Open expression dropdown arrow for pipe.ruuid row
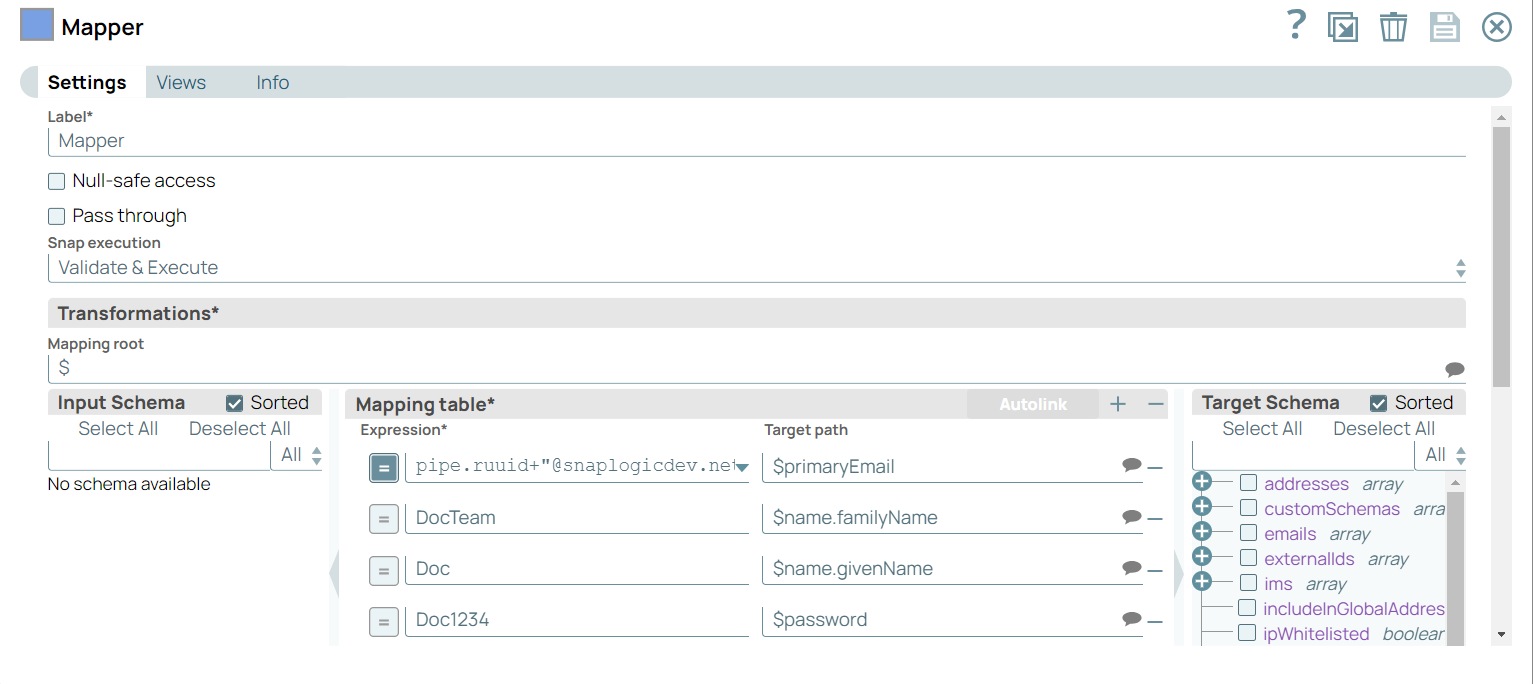The image size is (1533, 684). point(742,468)
